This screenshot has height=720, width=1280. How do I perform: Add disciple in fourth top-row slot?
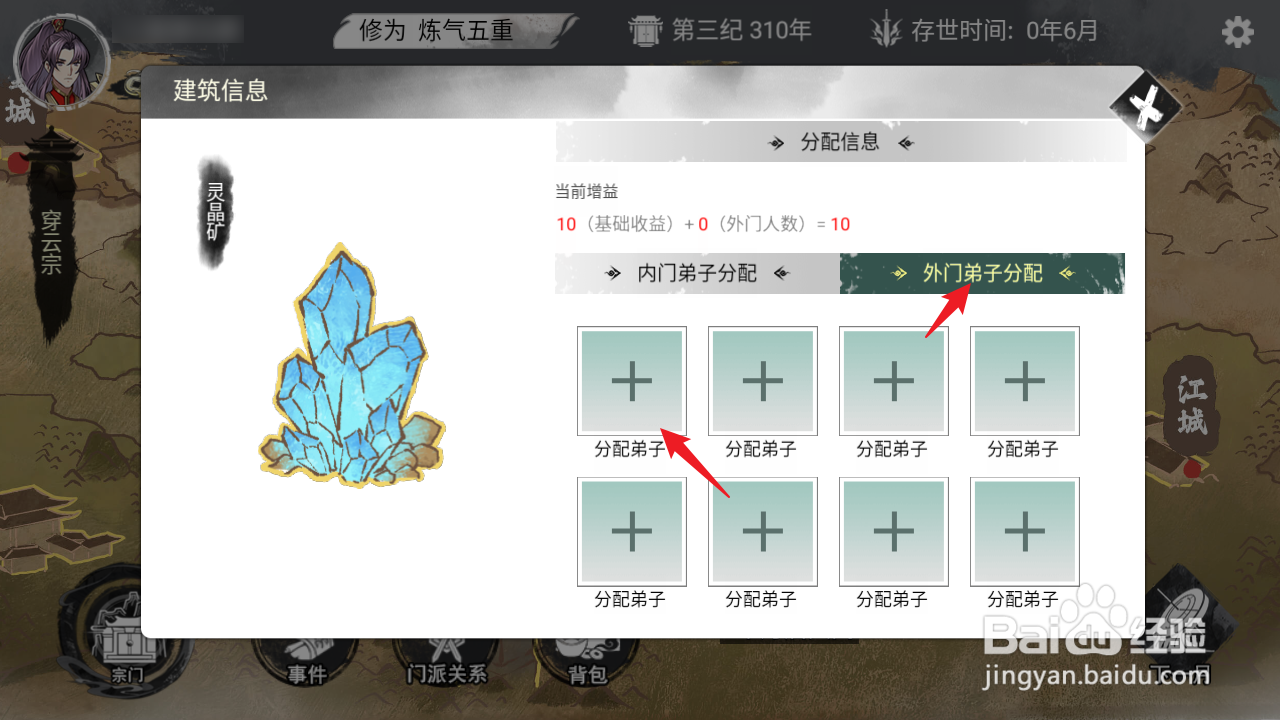pyautogui.click(x=1025, y=381)
